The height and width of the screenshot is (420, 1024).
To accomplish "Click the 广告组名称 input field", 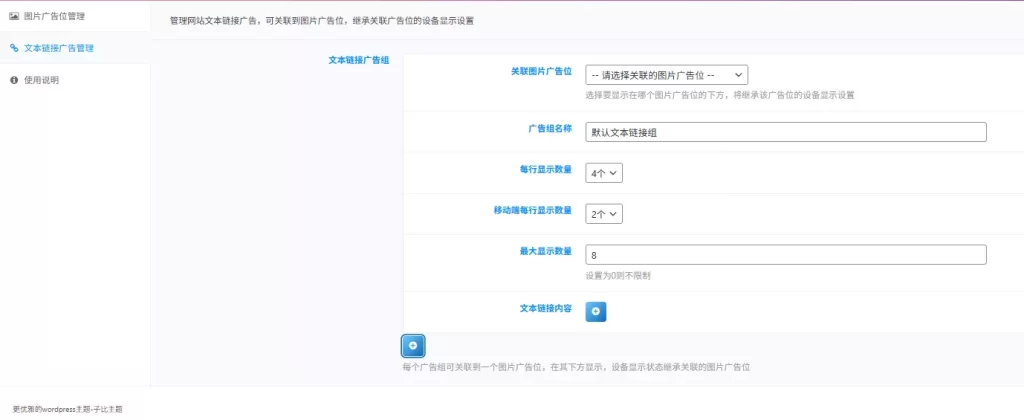I will tap(786, 132).
